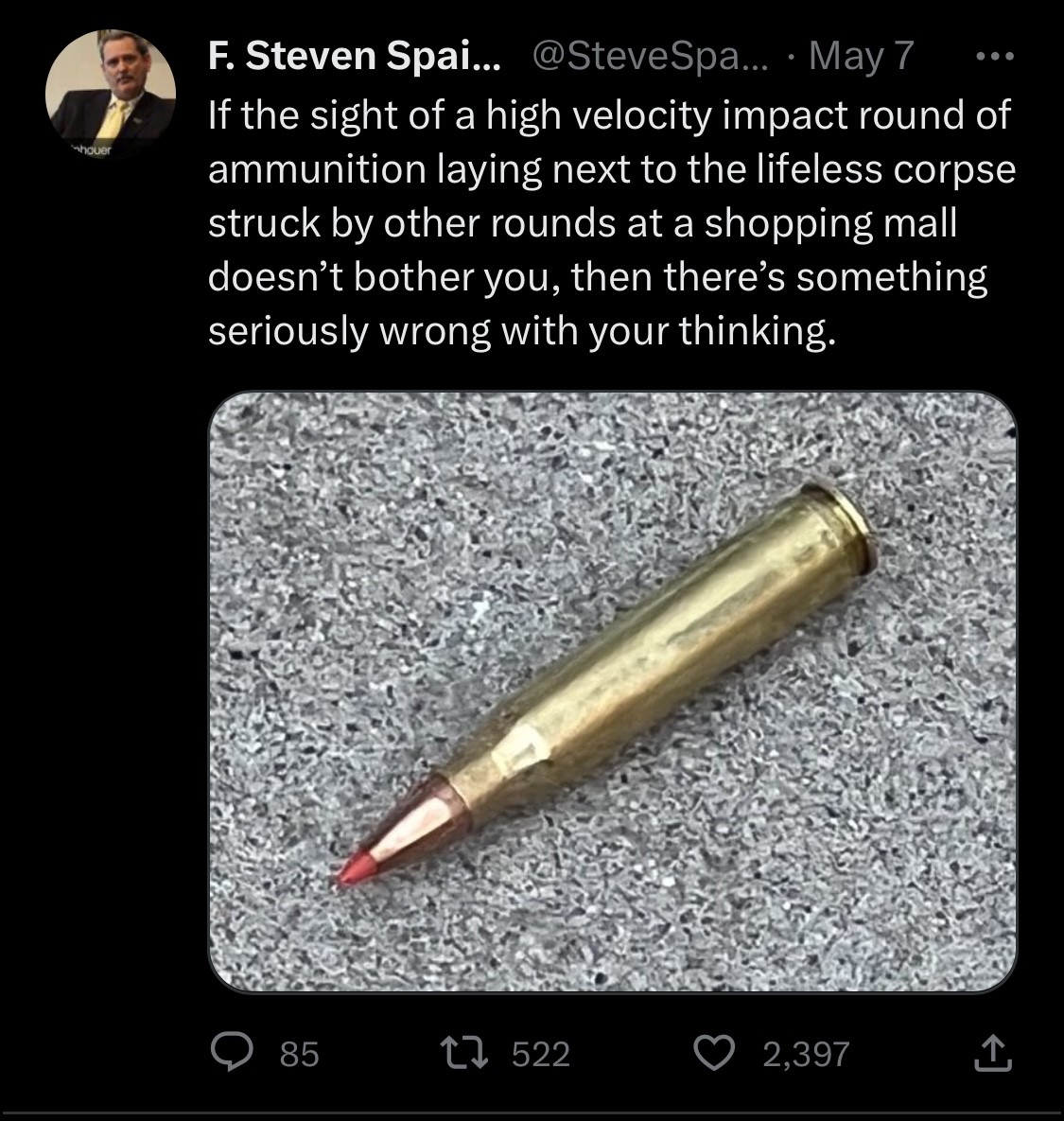Tap the retweet arrows icon
The width and height of the screenshot is (1064, 1121).
pyautogui.click(x=463, y=1054)
